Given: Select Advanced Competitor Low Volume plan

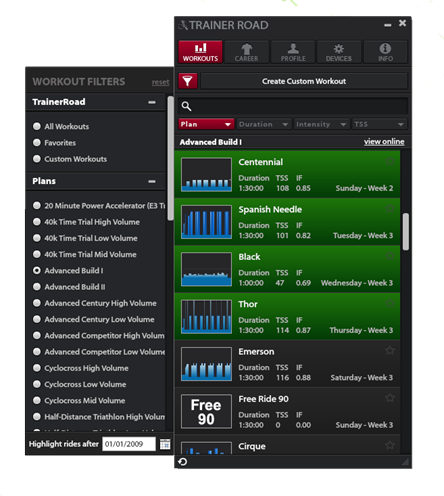Looking at the screenshot, I should tap(37, 352).
